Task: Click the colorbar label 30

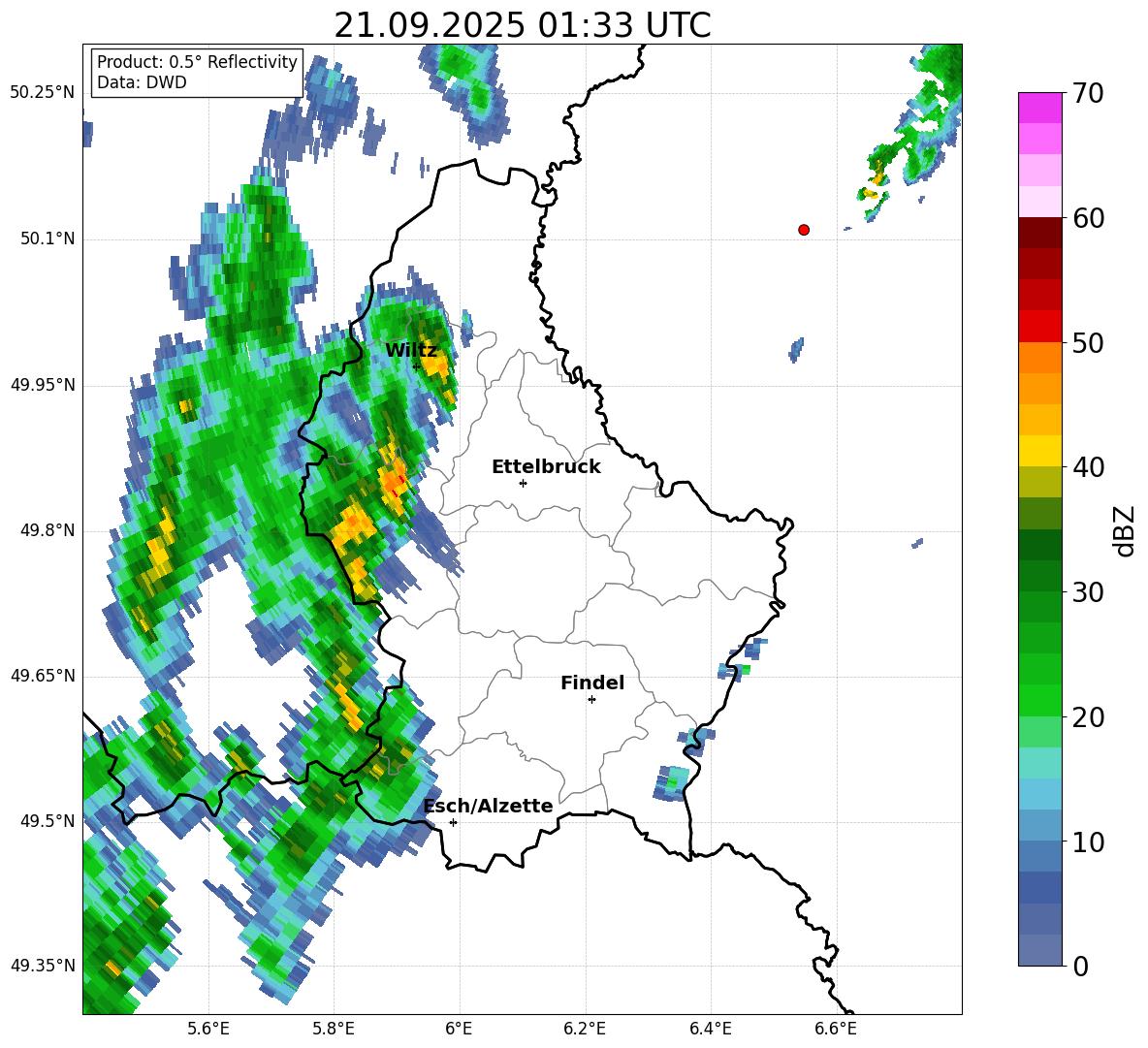Action: tap(1088, 592)
